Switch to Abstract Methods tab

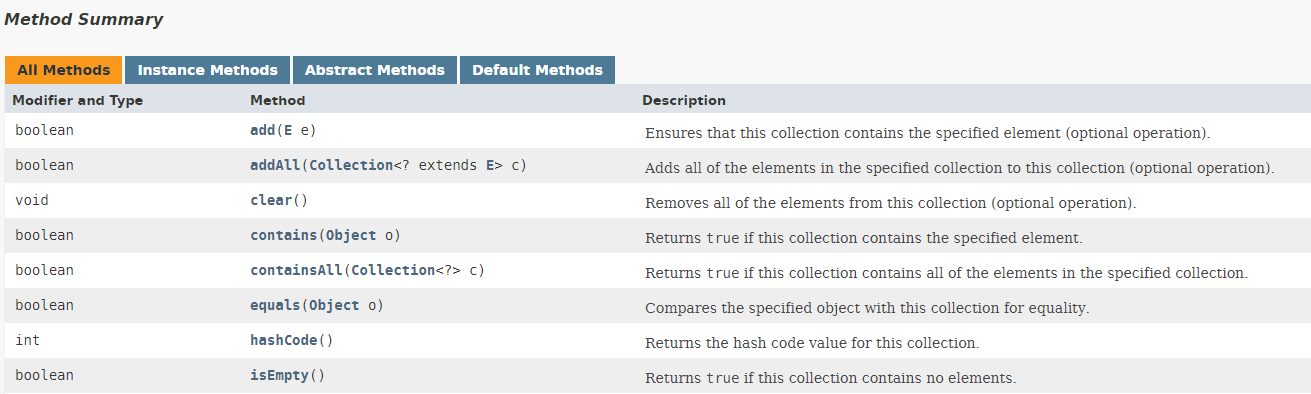point(374,70)
